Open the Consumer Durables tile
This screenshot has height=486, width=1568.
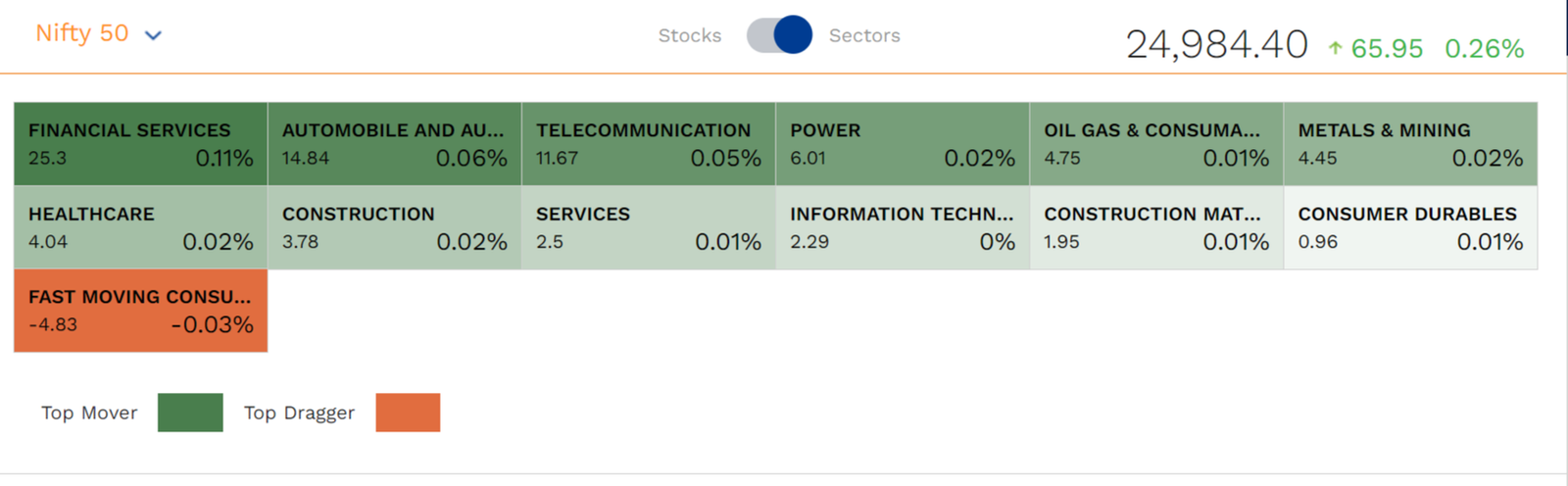click(1410, 227)
